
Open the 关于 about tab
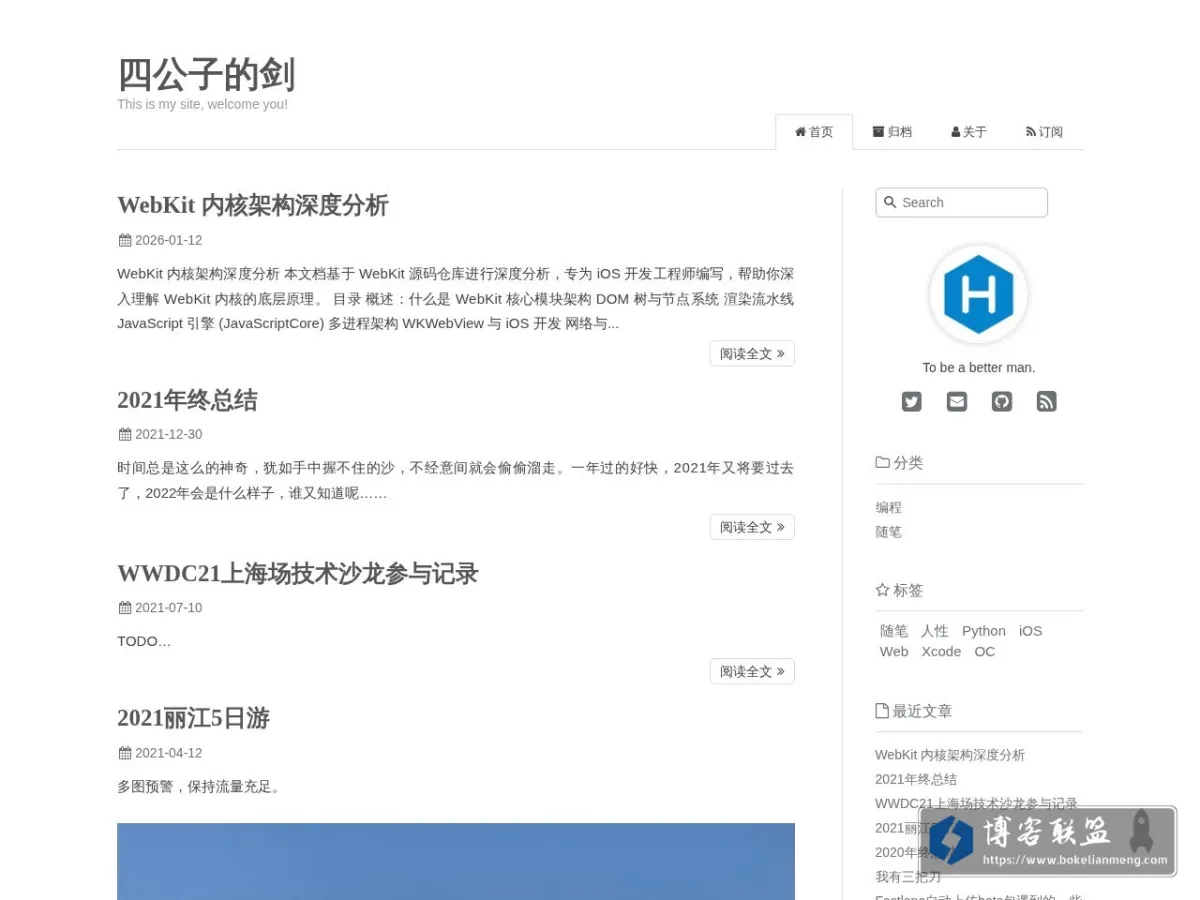click(x=969, y=132)
